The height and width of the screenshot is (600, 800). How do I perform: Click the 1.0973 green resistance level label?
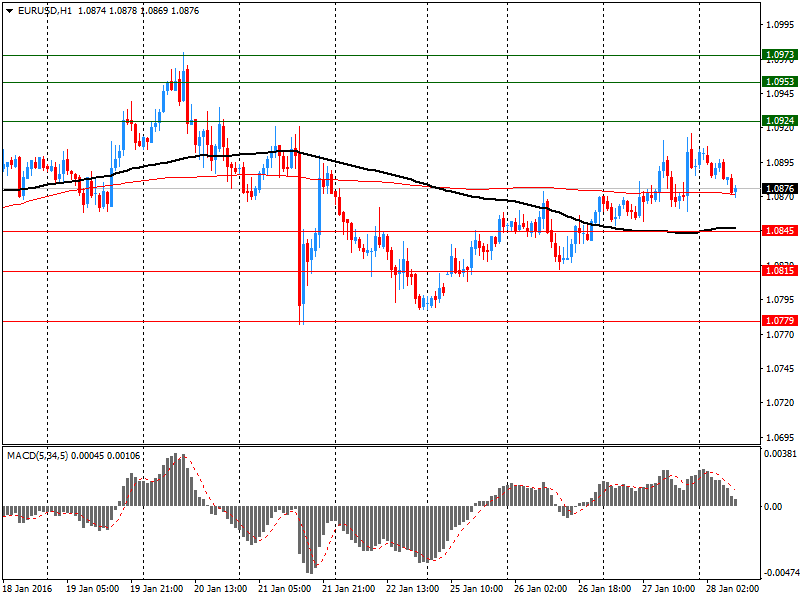point(780,55)
